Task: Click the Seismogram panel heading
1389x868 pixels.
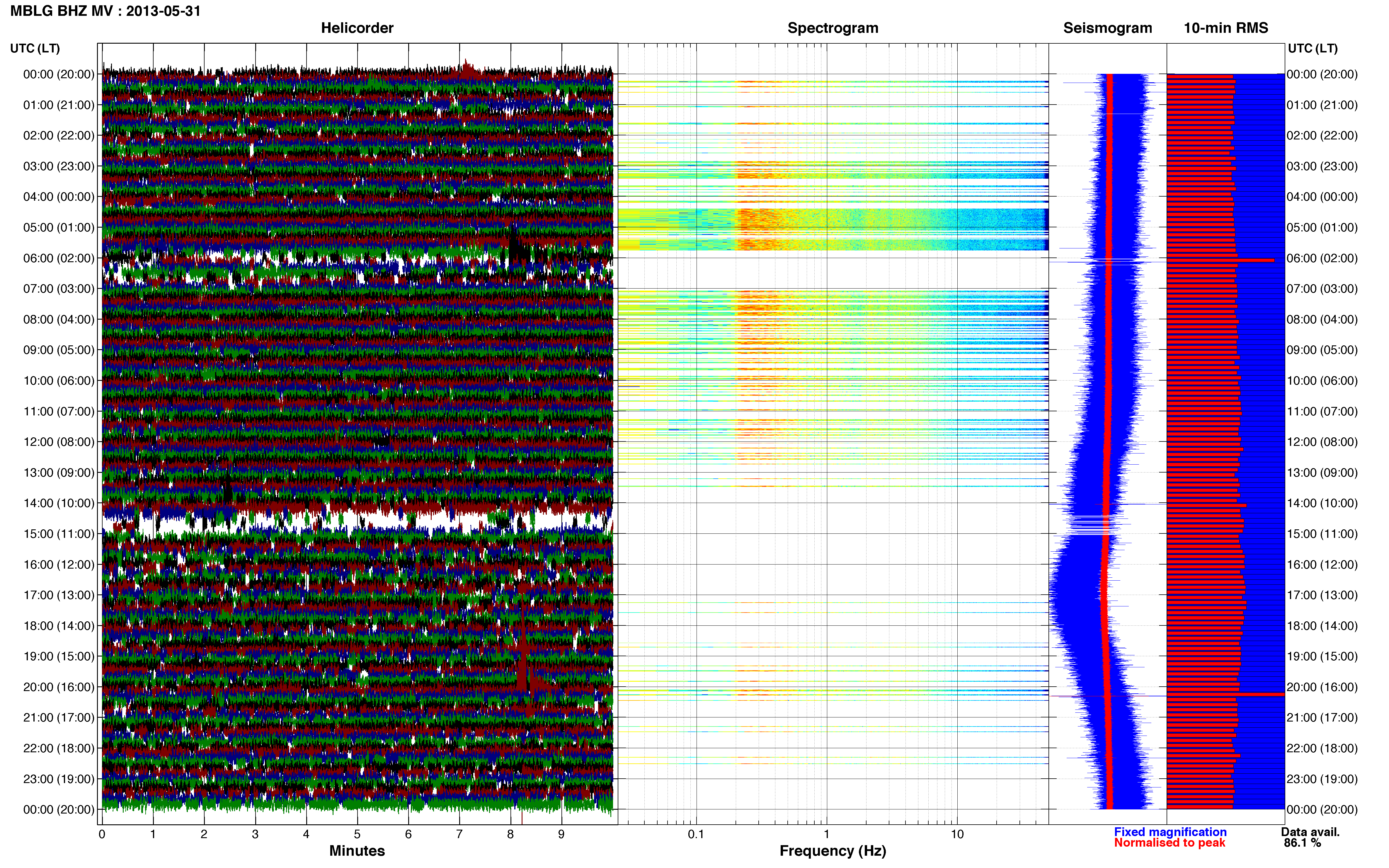Action: tap(1108, 28)
